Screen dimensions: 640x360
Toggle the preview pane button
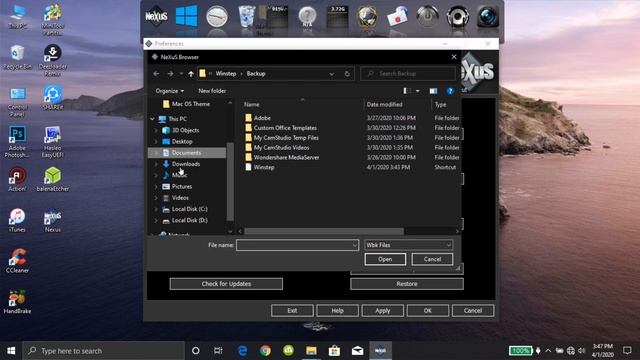click(x=433, y=91)
